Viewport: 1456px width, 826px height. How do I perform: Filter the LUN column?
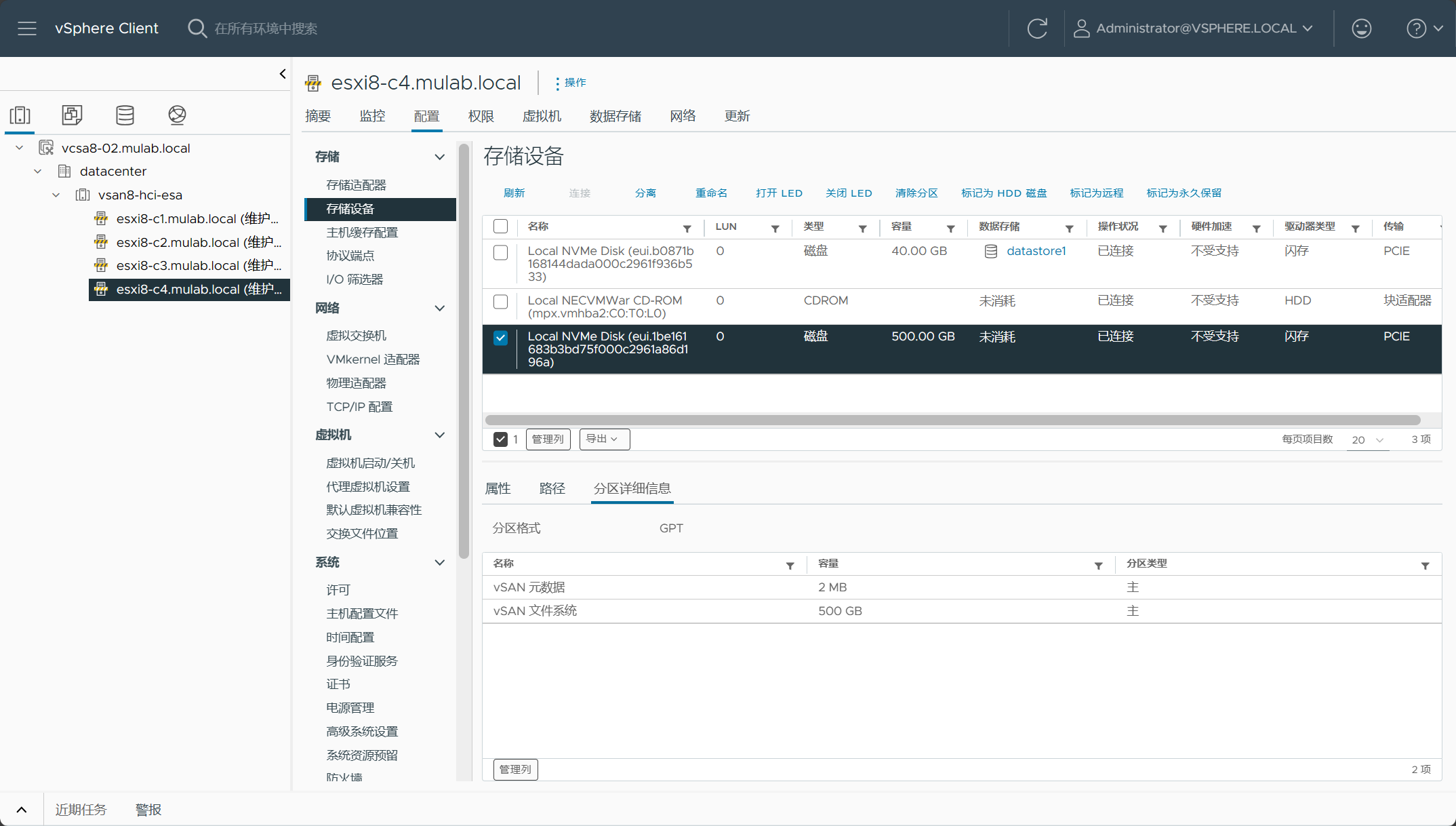775,229
